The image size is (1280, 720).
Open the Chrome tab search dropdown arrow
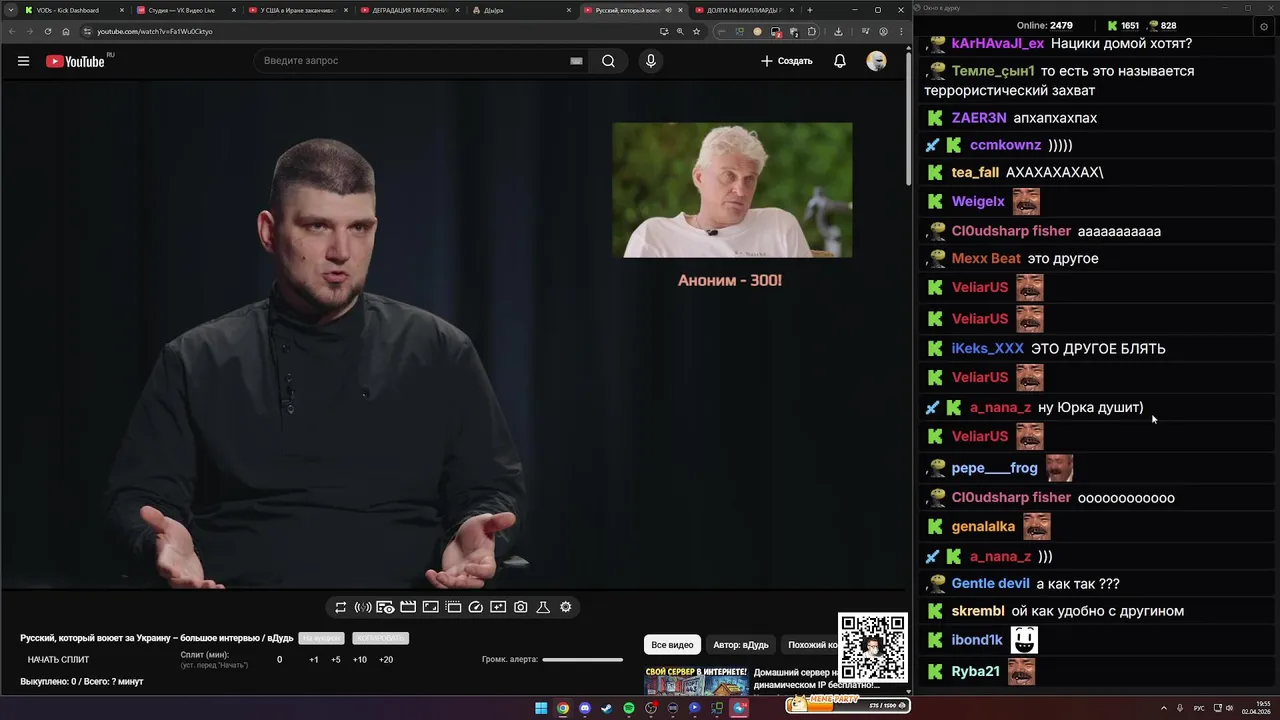(10, 10)
